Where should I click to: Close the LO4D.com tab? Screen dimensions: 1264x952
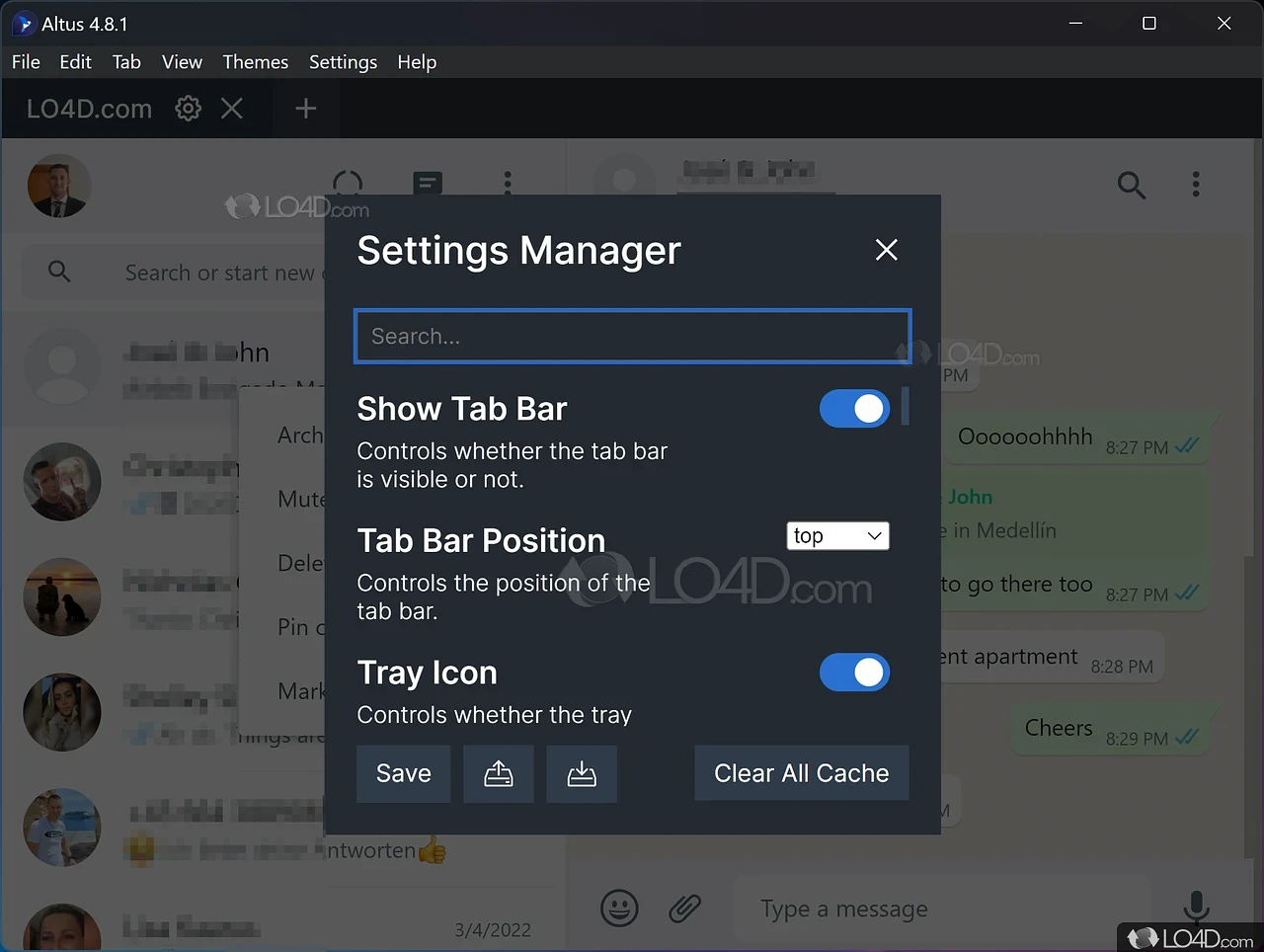[x=232, y=109]
